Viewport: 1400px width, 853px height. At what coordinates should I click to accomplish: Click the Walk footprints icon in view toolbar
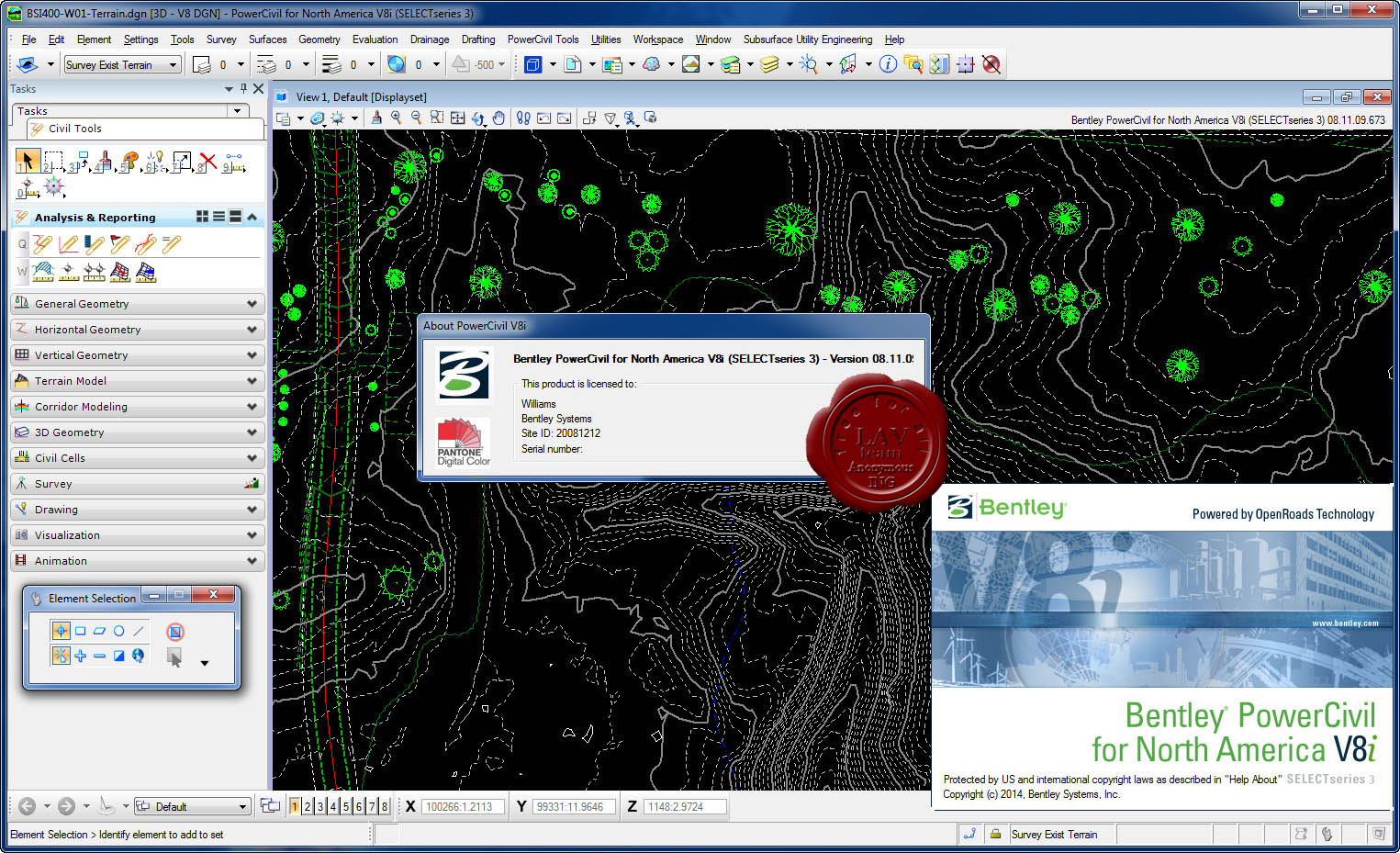tap(523, 118)
